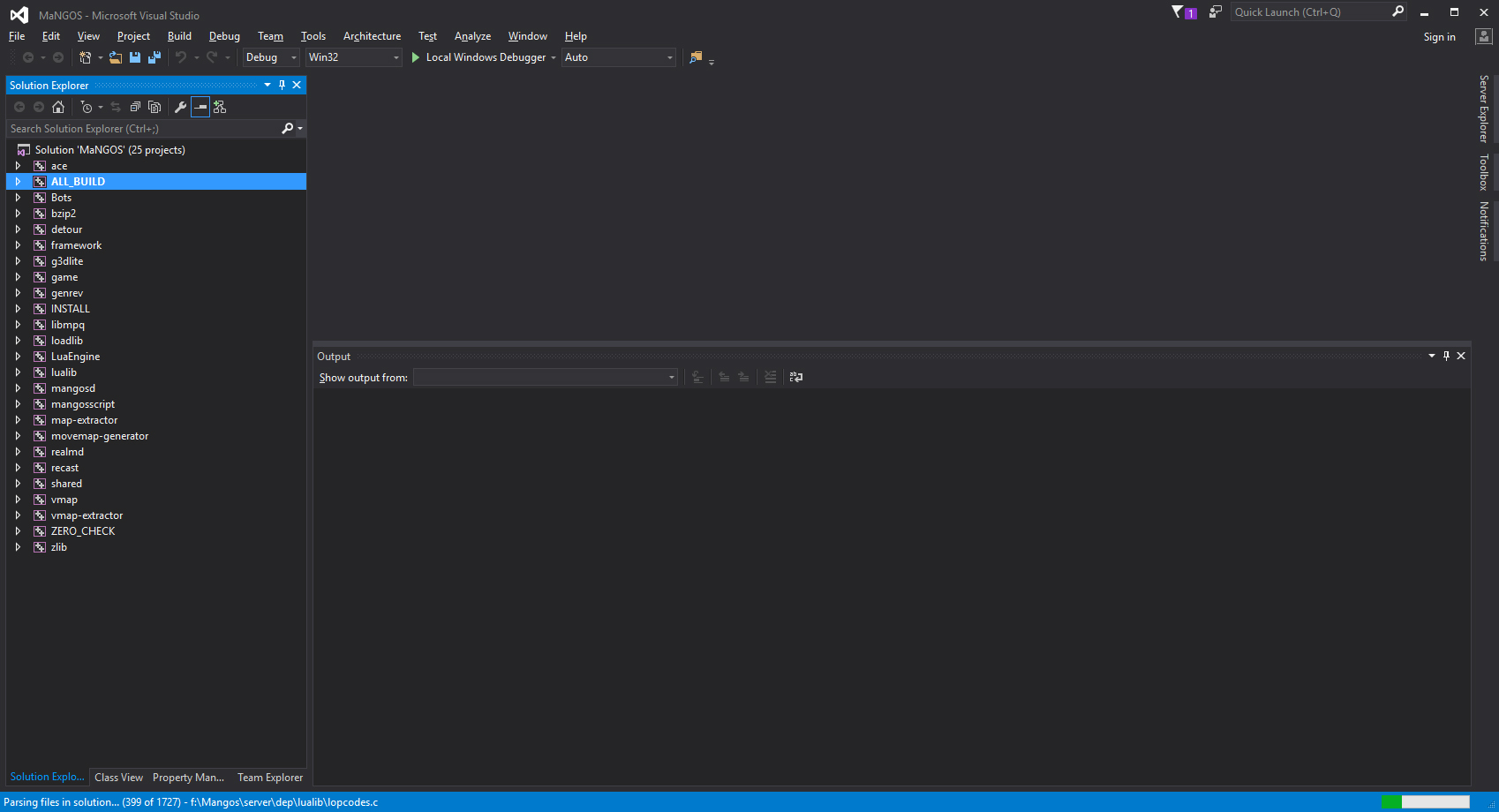
Task: Select the Solution 'MaNGOS' root node
Action: click(110, 150)
